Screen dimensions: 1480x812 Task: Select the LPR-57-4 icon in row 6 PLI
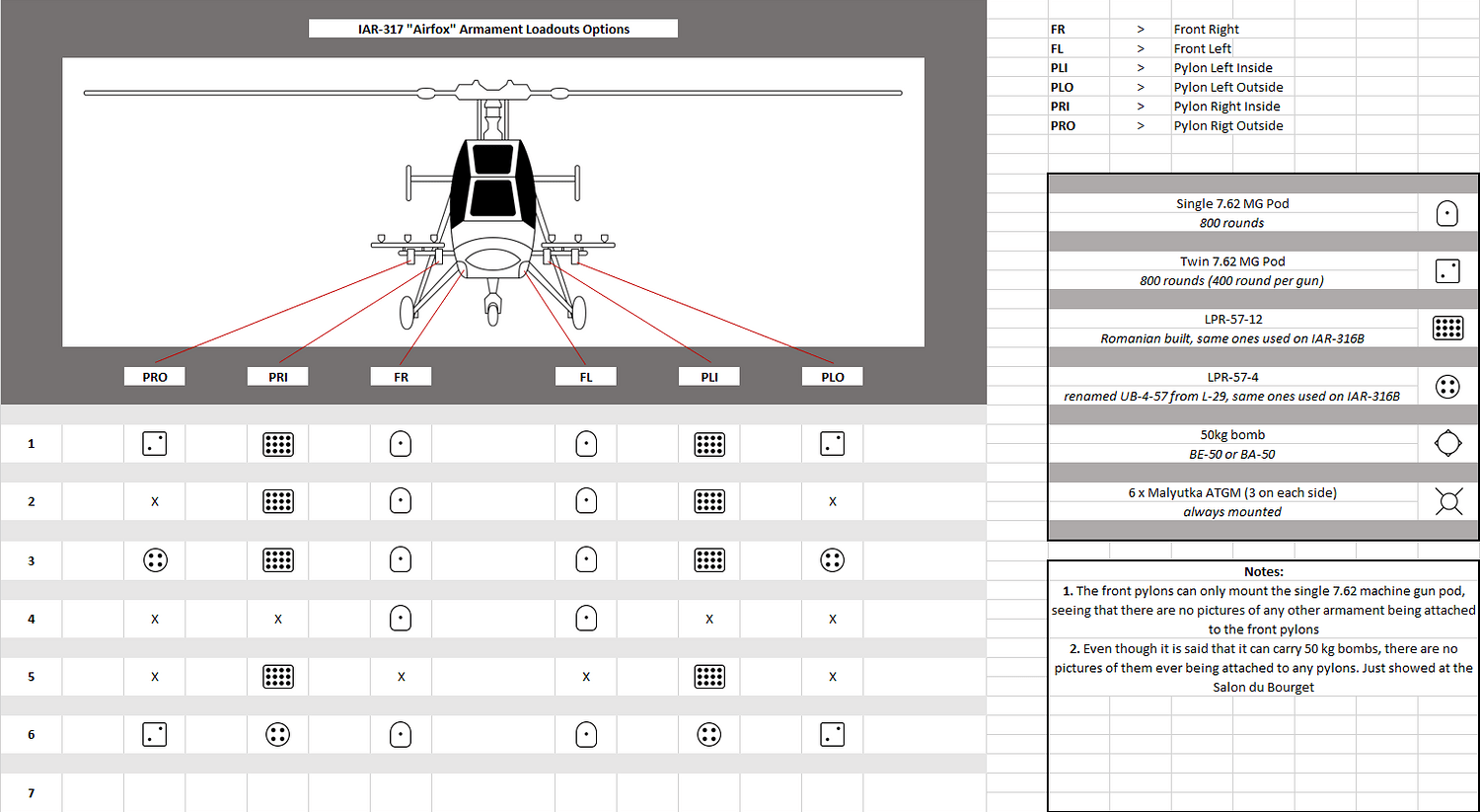click(709, 735)
